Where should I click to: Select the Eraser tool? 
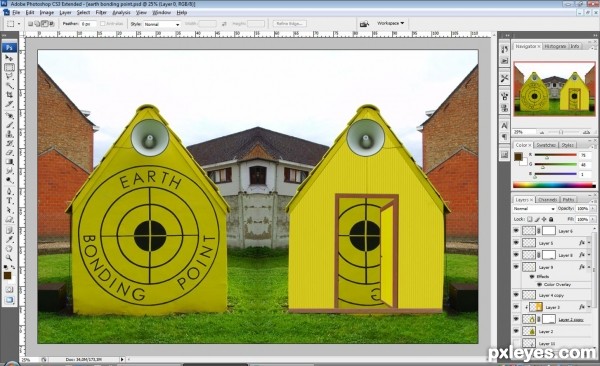9,152
